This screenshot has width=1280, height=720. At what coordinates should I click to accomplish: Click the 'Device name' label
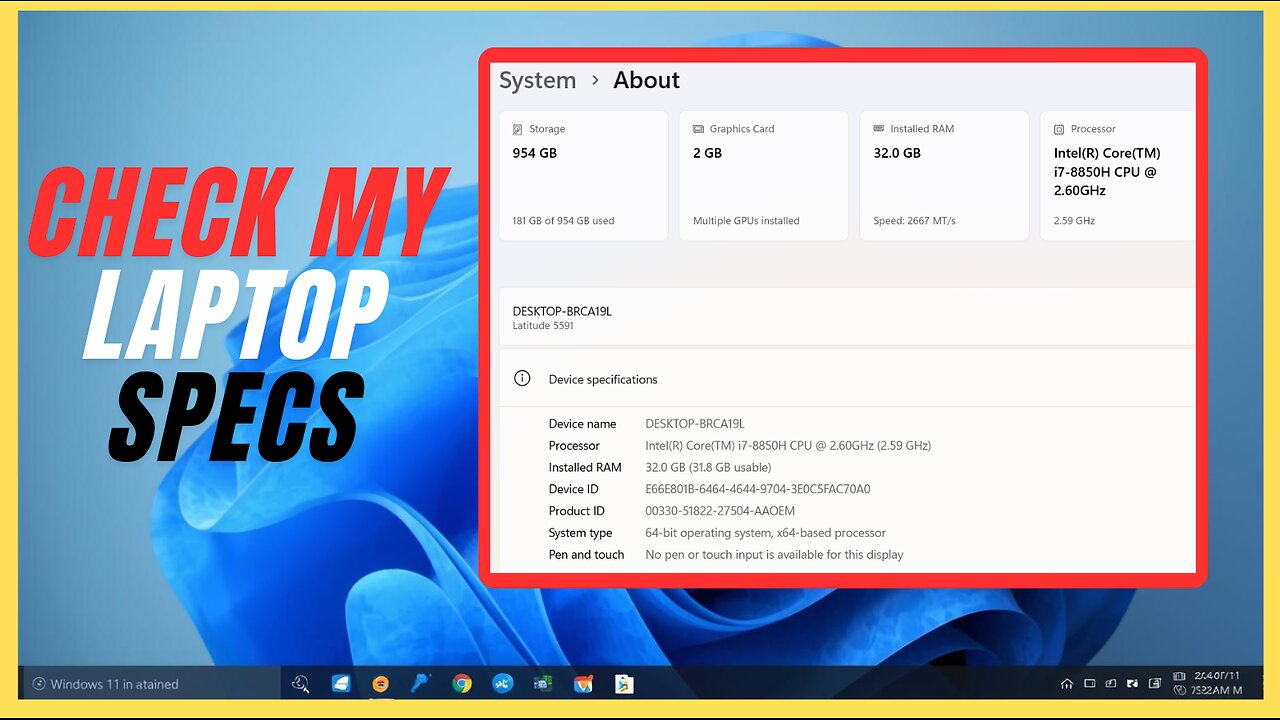click(x=582, y=424)
